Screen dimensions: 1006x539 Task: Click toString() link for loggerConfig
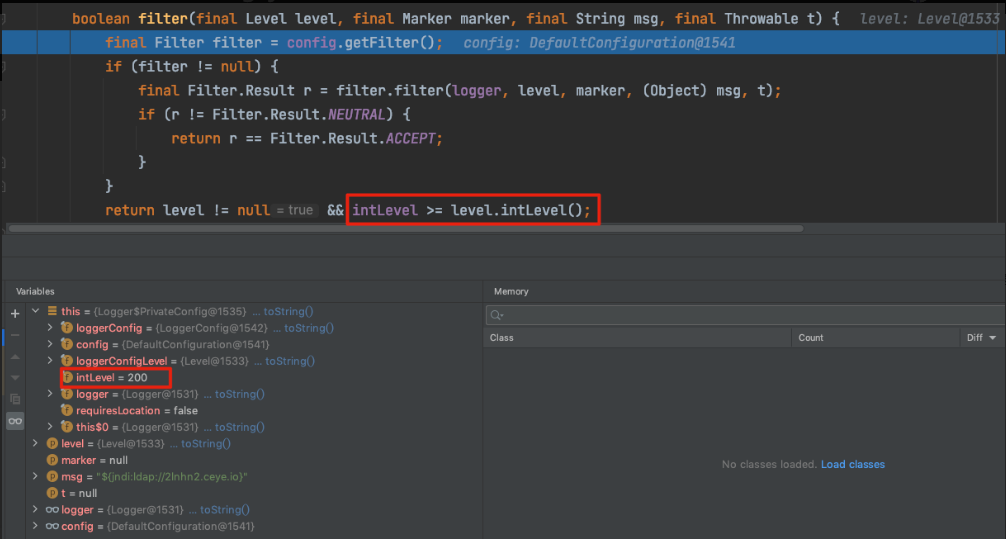[309, 328]
